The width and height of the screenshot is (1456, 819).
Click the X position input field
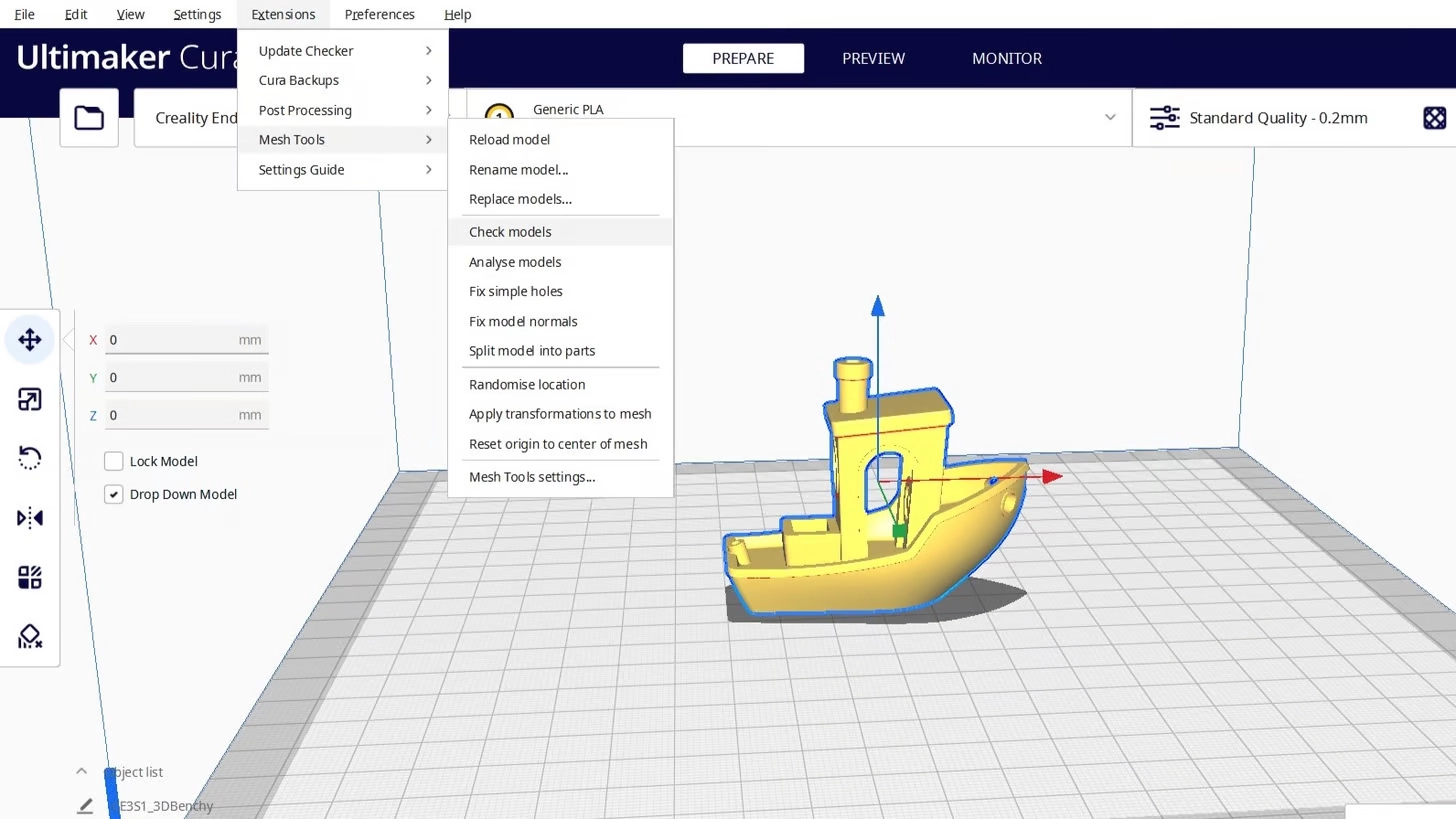point(186,340)
